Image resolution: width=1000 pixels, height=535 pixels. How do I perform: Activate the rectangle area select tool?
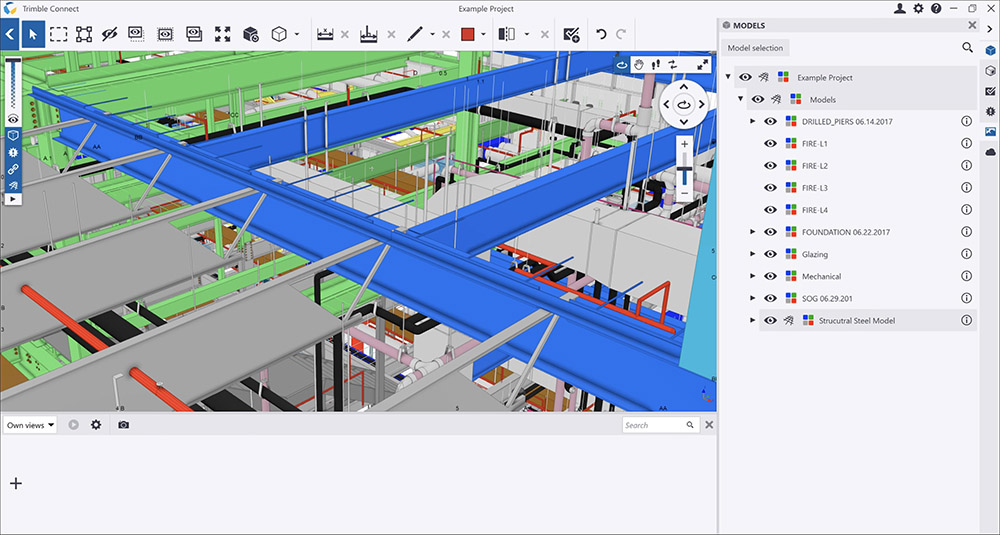(x=59, y=34)
